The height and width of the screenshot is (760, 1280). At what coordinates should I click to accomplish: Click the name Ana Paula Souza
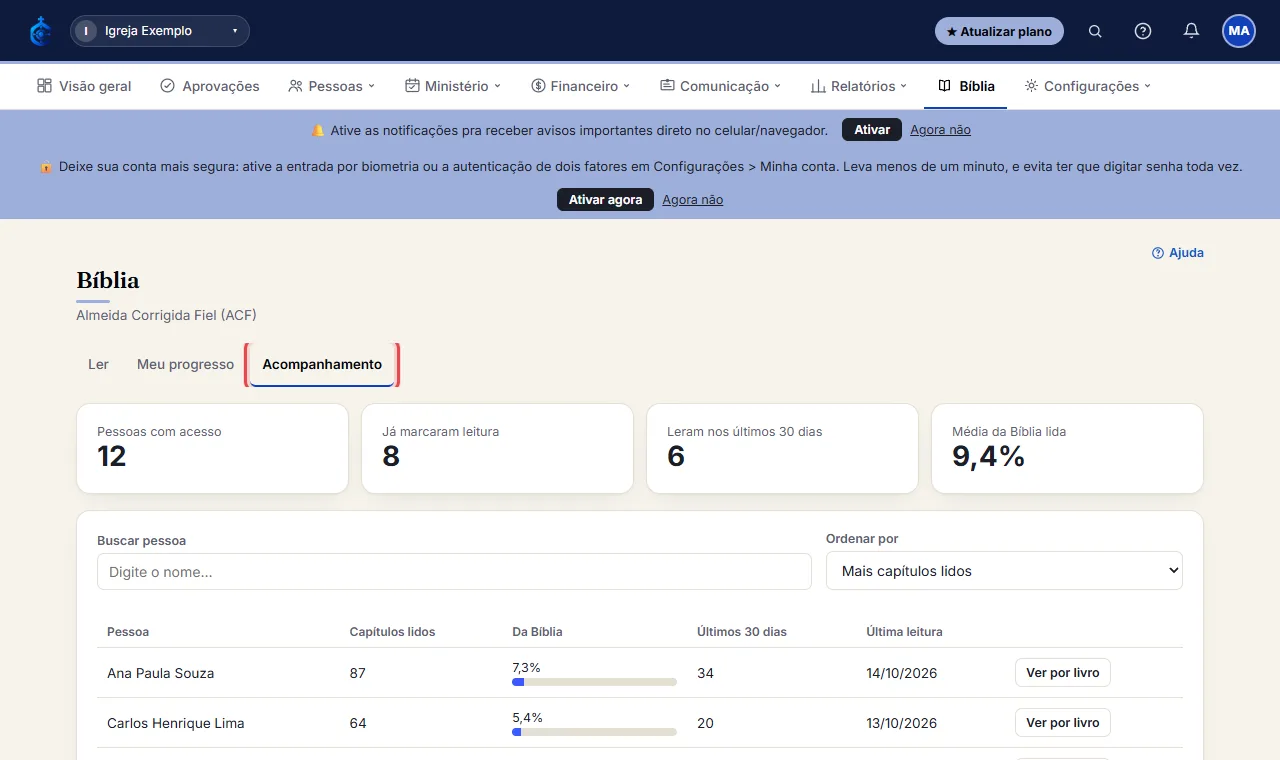point(160,673)
